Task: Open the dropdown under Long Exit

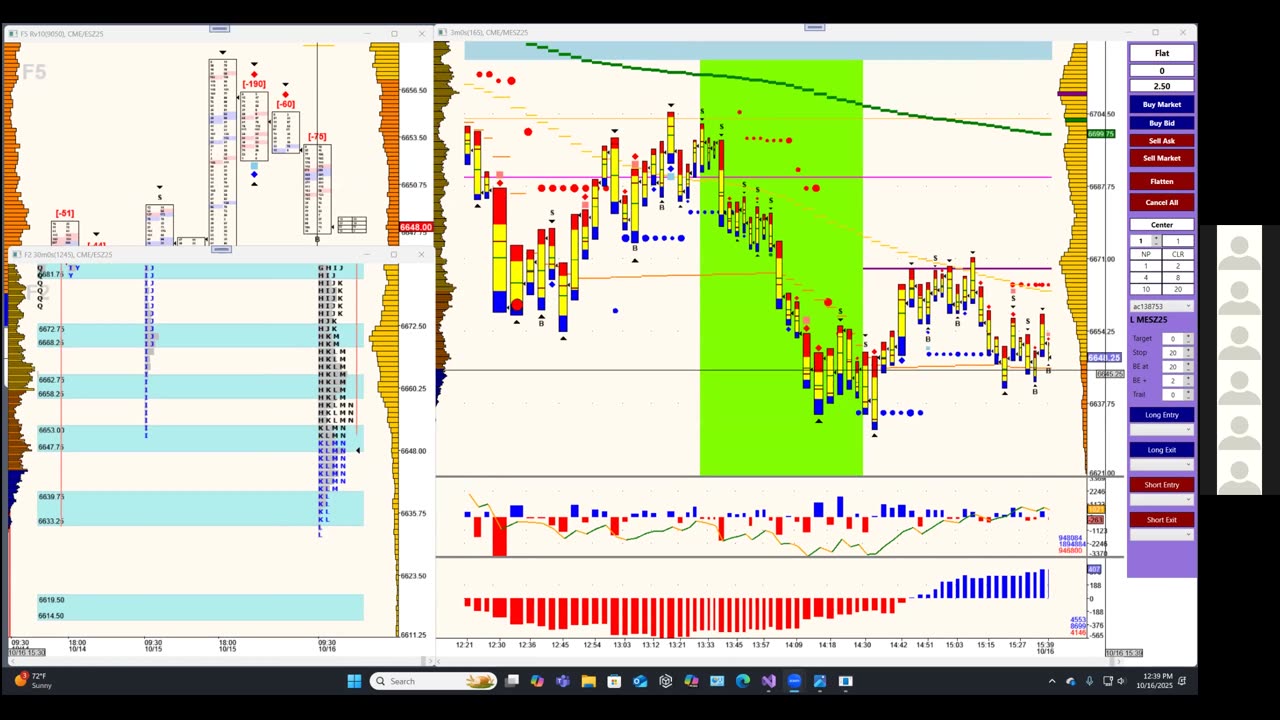Action: [1162, 464]
